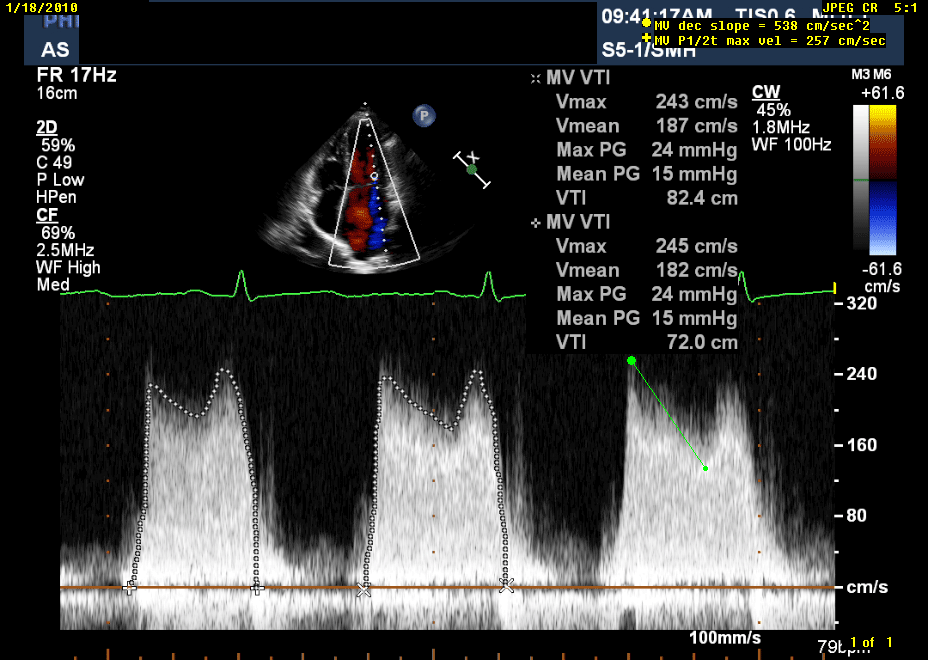Viewport: 928px width, 660px height.
Task: Click the first X caliper on the baseline
Action: pos(363,590)
